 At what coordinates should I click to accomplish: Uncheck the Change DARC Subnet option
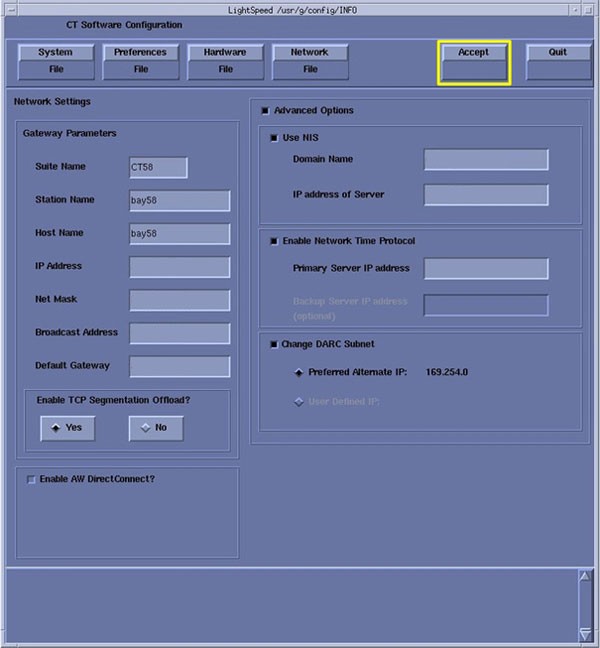pyautogui.click(x=274, y=344)
